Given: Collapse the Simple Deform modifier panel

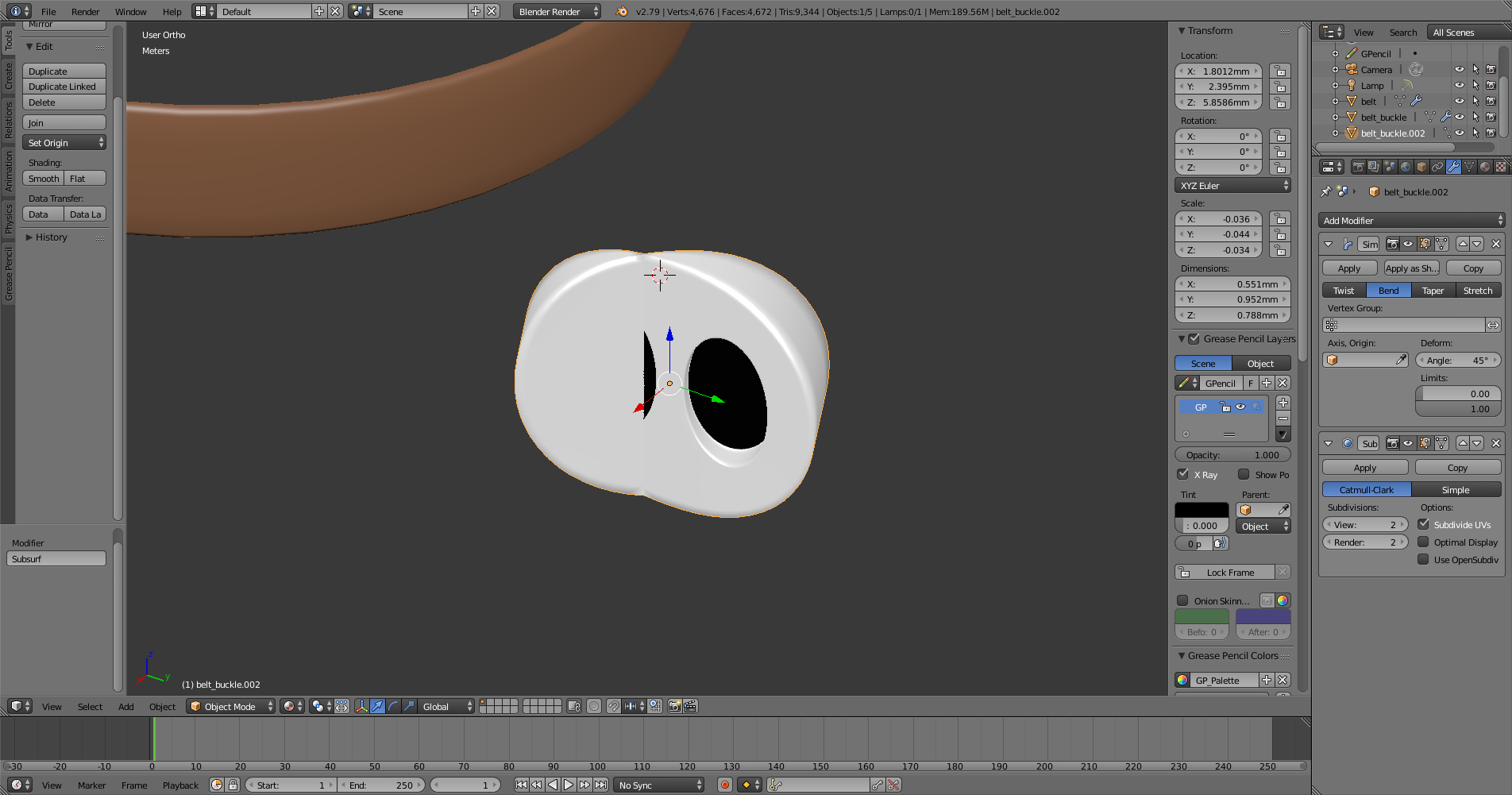Looking at the screenshot, I should pos(1328,244).
